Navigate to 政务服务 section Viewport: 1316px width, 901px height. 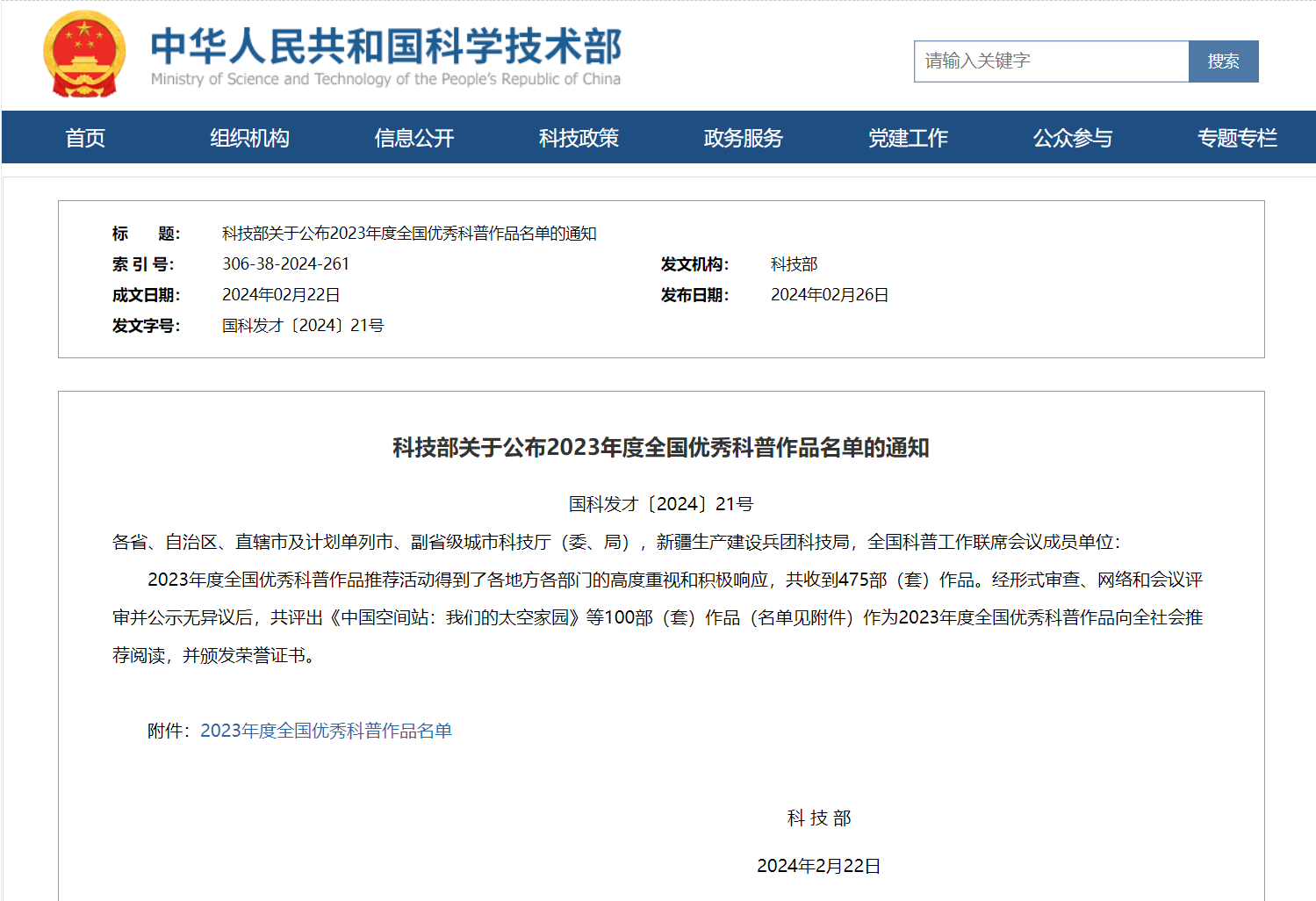pos(743,138)
